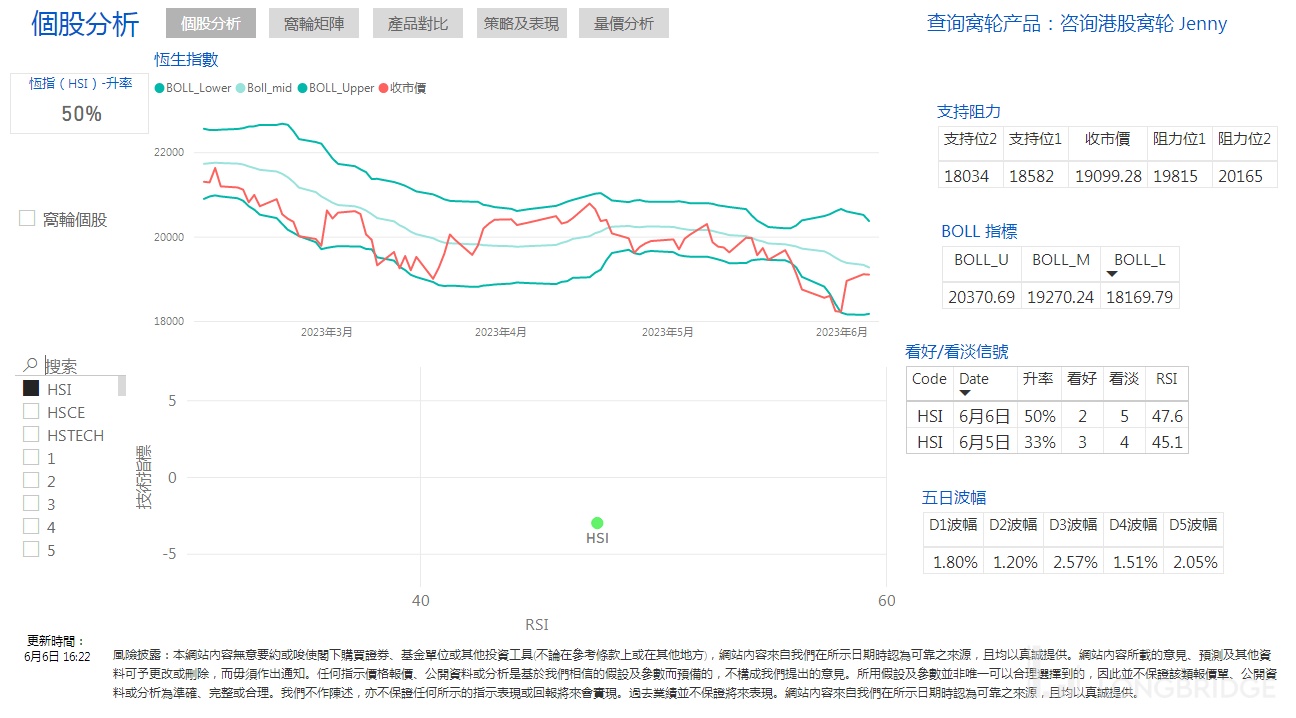Click the sort arrow above BOLL_L header

(1110, 273)
